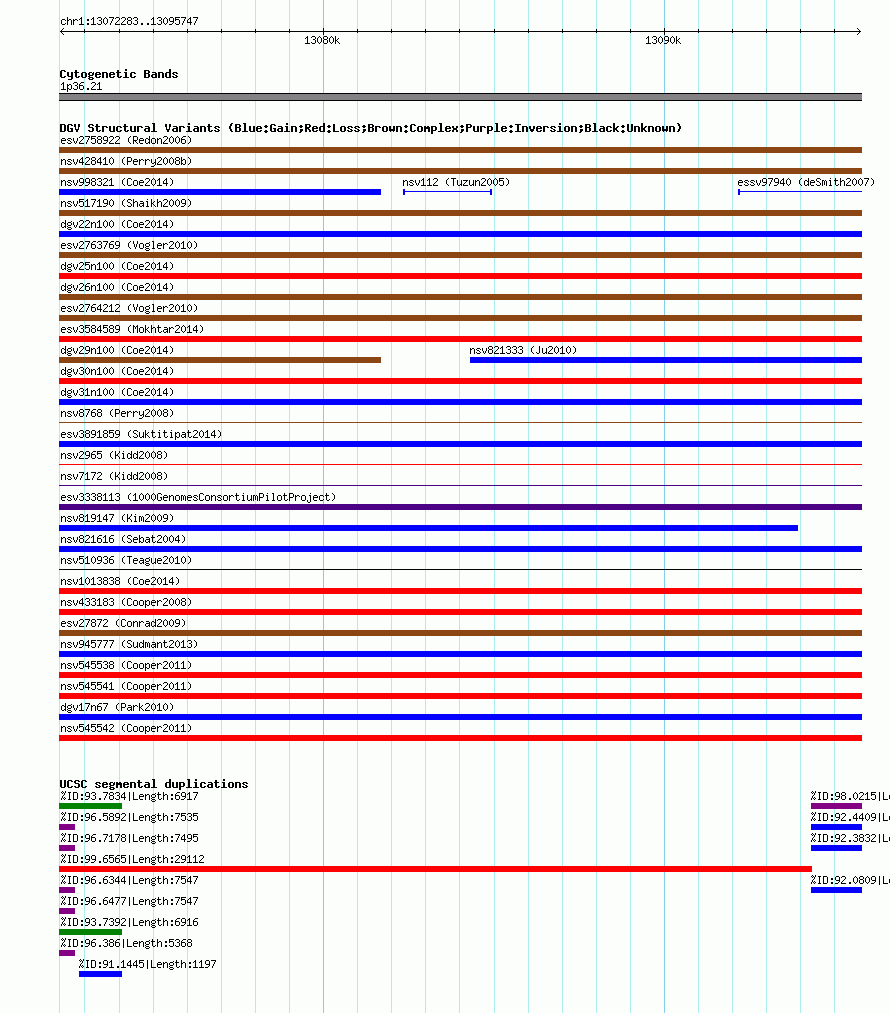Select esv3584589 (Mokhtar2014) variant
Viewport: 890px width, 1013px height.
click(132, 329)
